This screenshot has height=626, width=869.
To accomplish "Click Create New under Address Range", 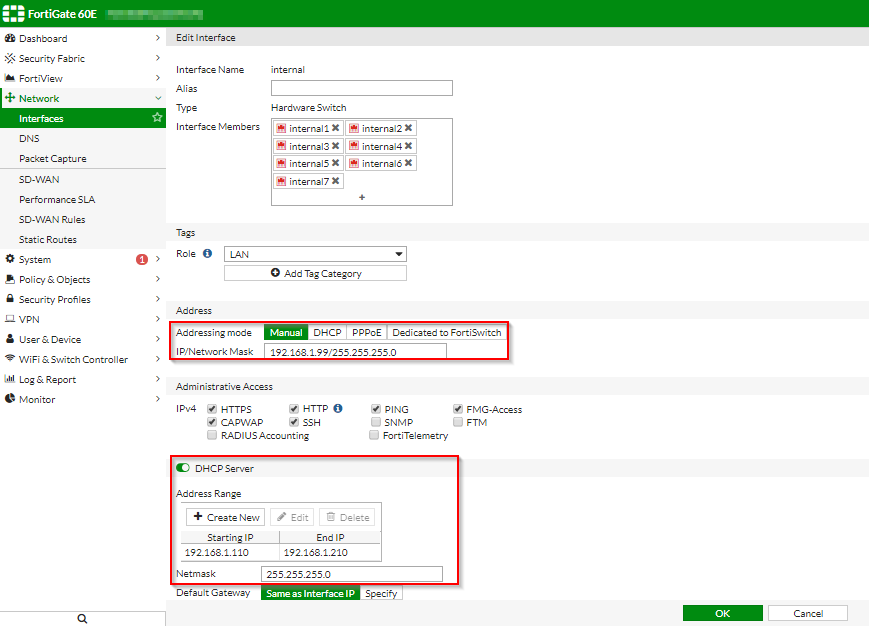I will 226,517.
